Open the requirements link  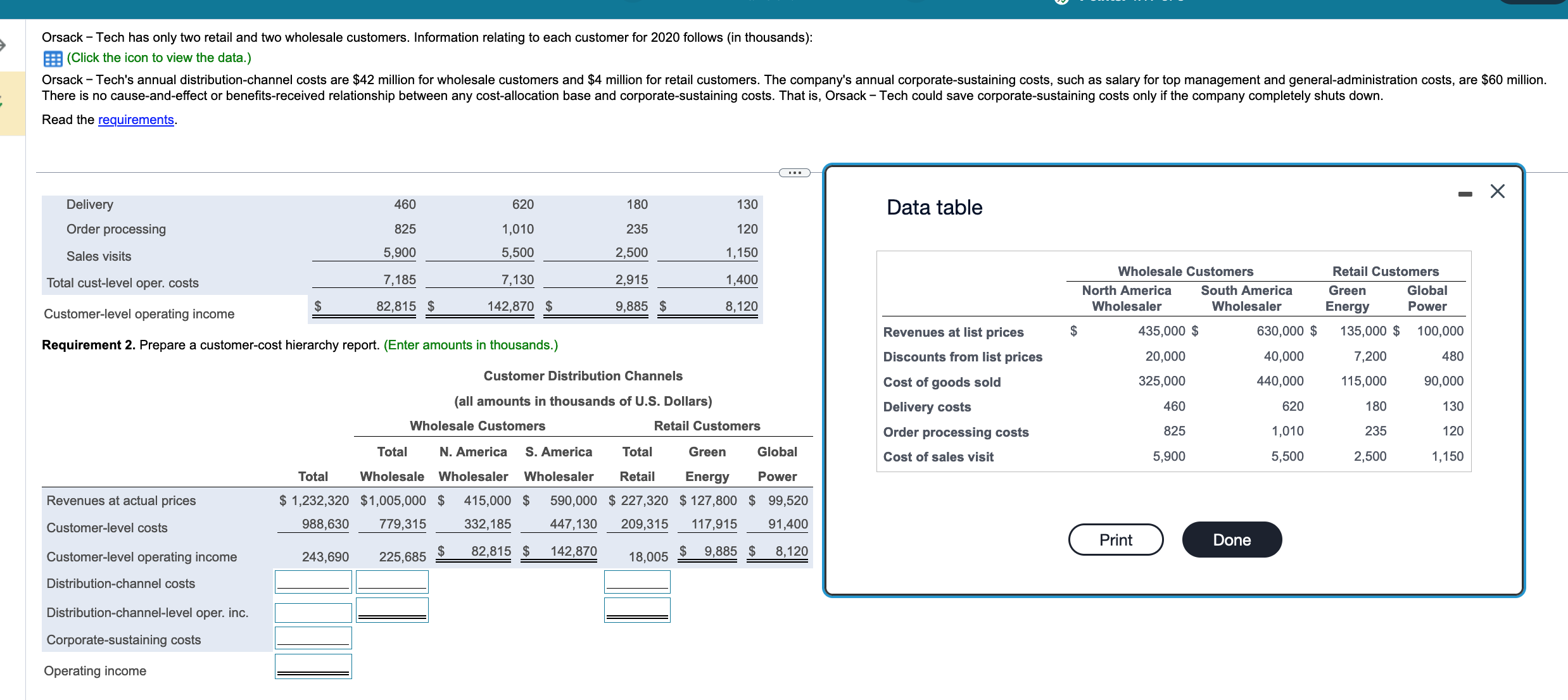(x=136, y=120)
